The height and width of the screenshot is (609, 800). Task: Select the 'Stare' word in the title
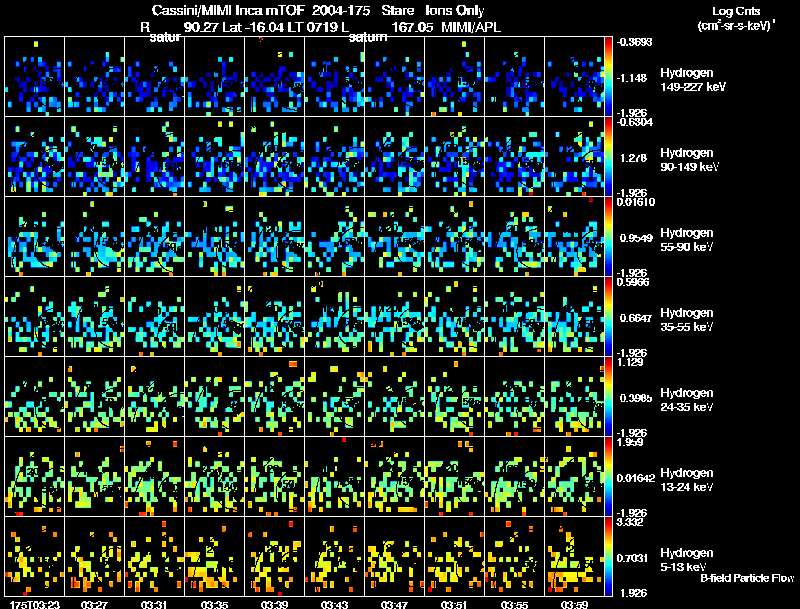point(397,11)
